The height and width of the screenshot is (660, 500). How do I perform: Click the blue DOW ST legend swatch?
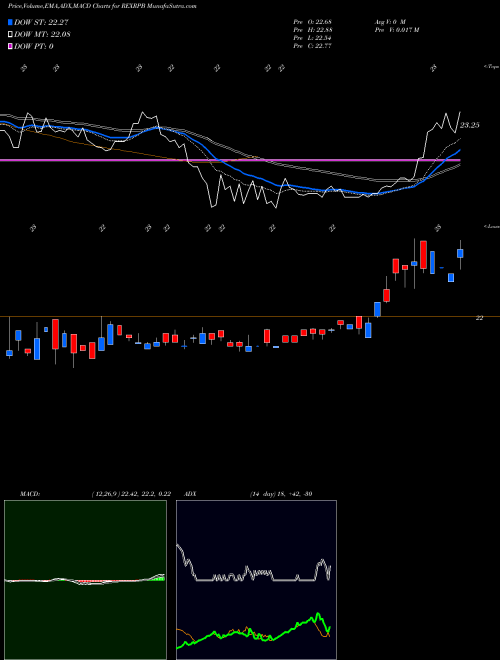10,22
